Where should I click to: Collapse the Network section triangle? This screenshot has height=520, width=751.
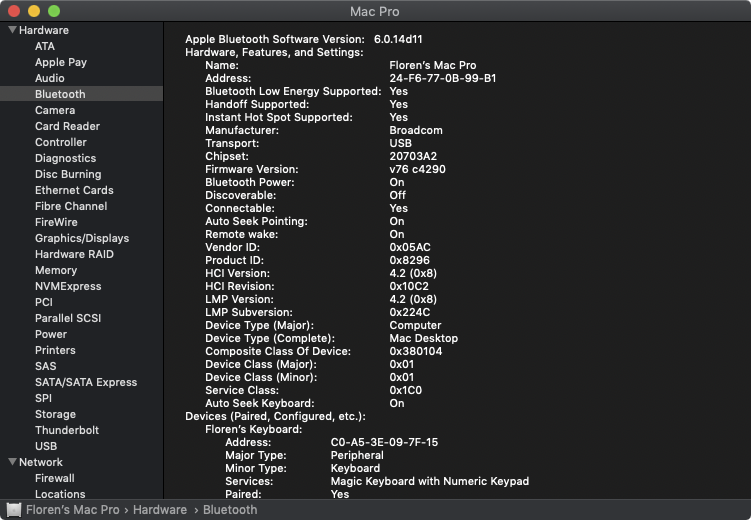pos(12,462)
